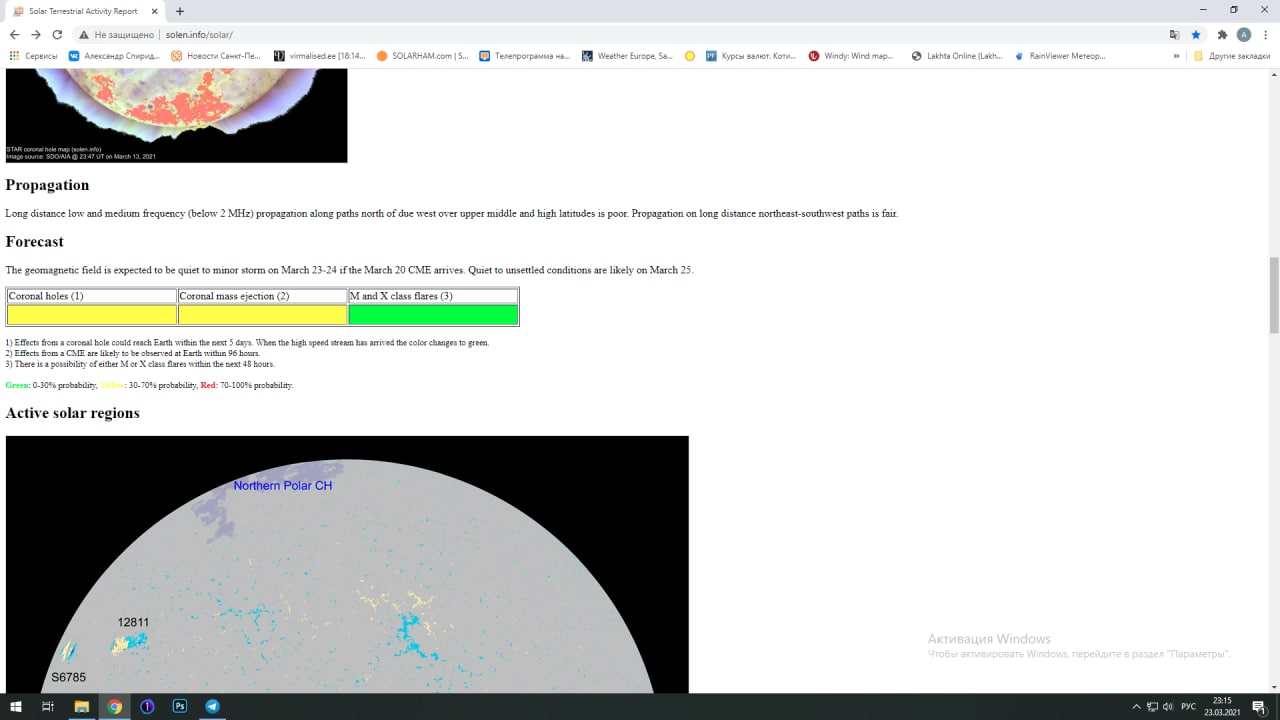This screenshot has width=1280, height=720.
Task: Click green swatch under M and X flares
Action: (433, 315)
